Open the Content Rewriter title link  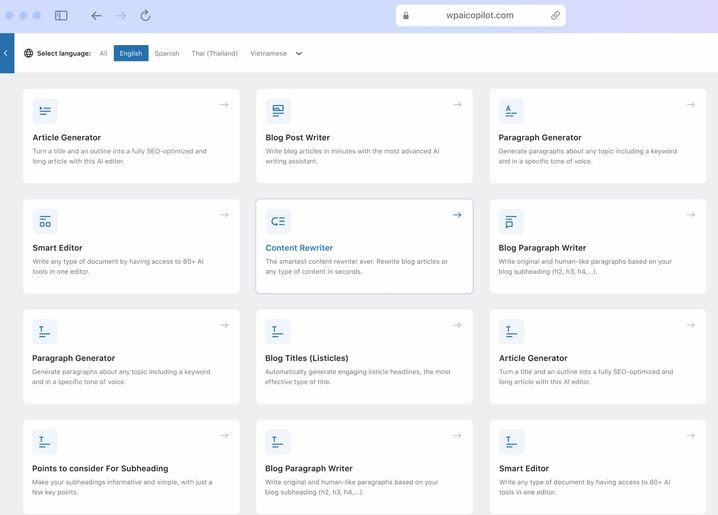(299, 248)
